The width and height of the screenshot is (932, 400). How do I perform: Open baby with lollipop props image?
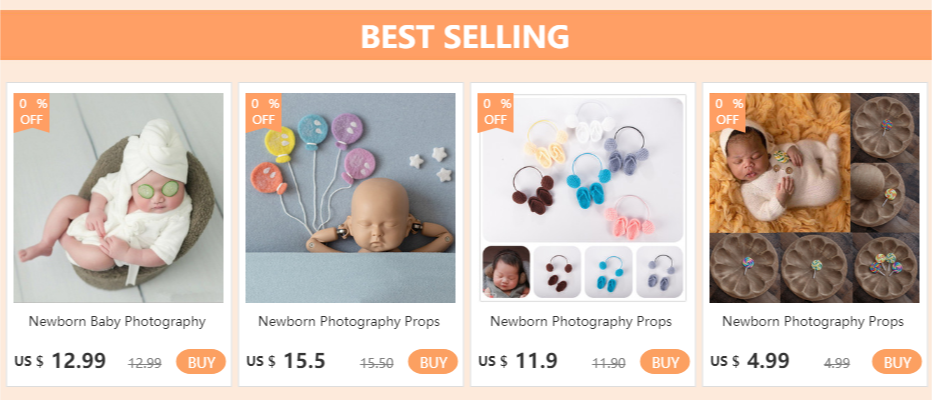tap(815, 198)
